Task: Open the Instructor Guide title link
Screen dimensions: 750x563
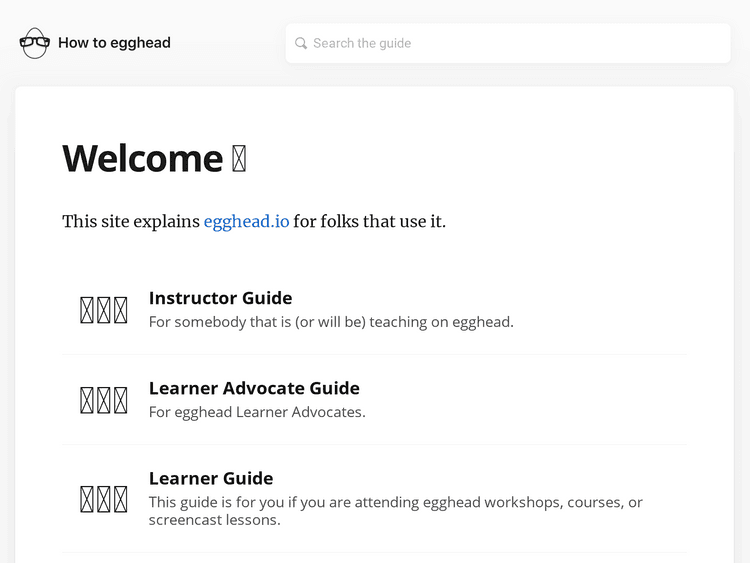Action: click(x=220, y=298)
